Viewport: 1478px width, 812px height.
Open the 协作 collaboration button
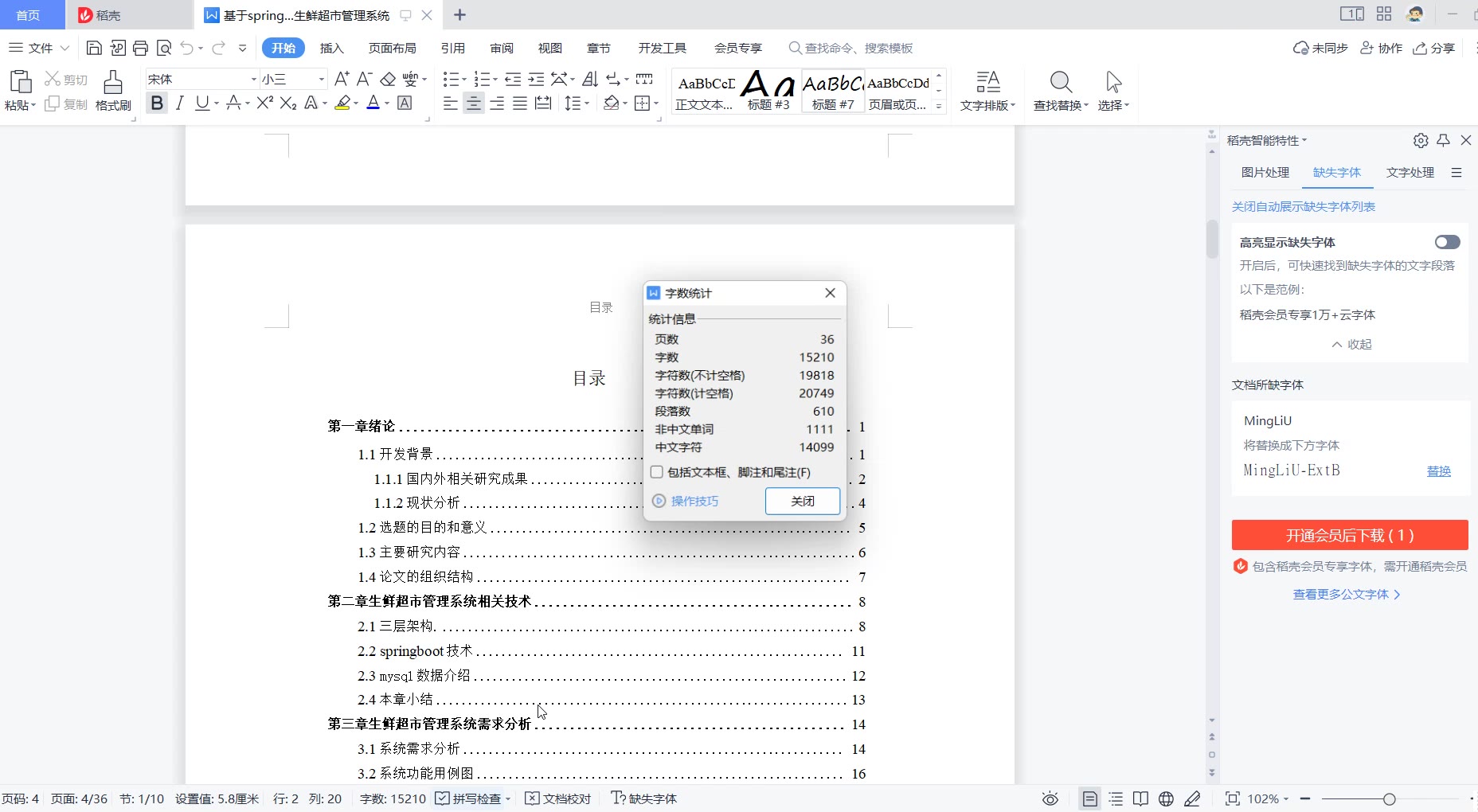pos(1381,48)
